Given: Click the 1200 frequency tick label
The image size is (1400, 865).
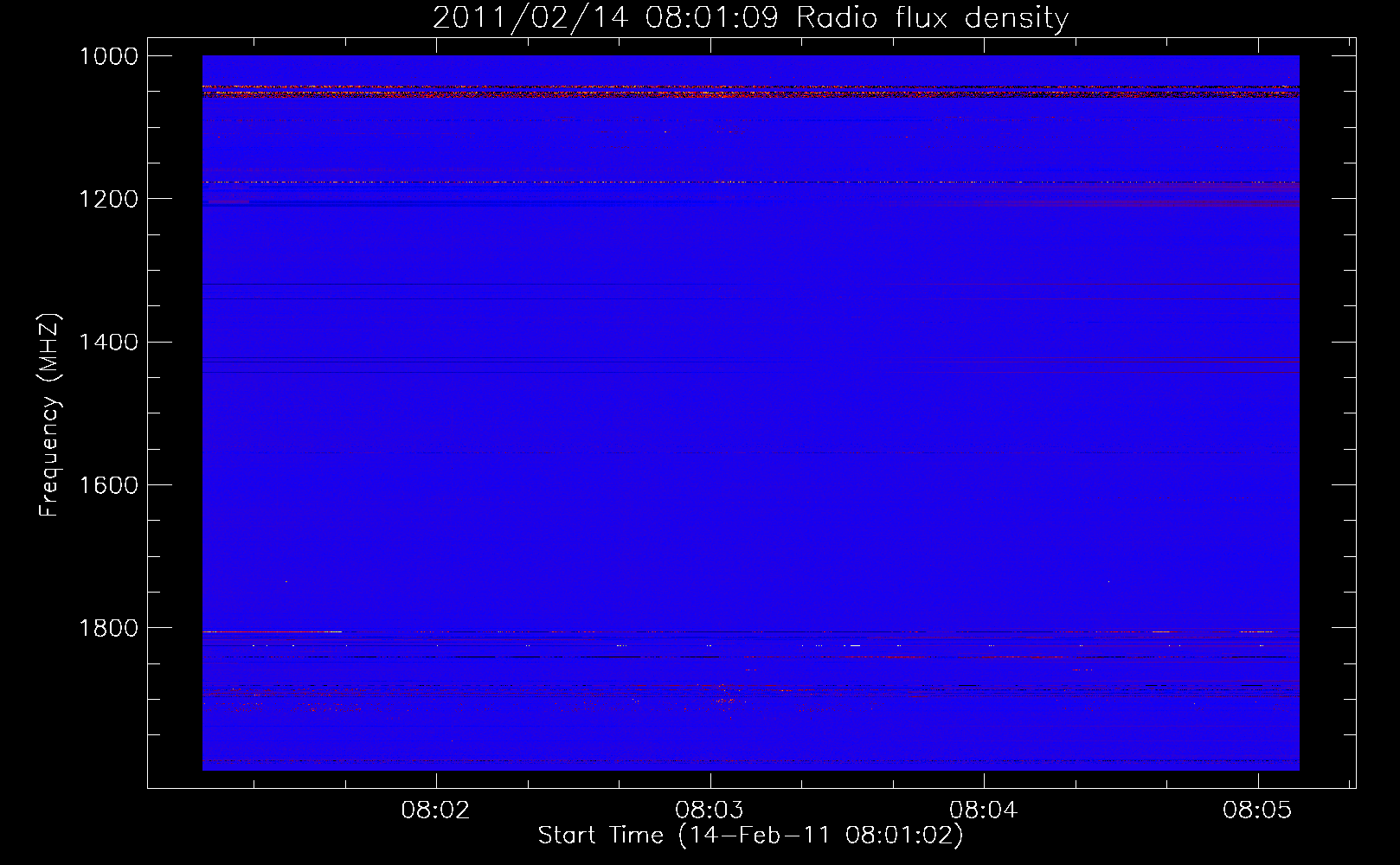Looking at the screenshot, I should pos(109,199).
